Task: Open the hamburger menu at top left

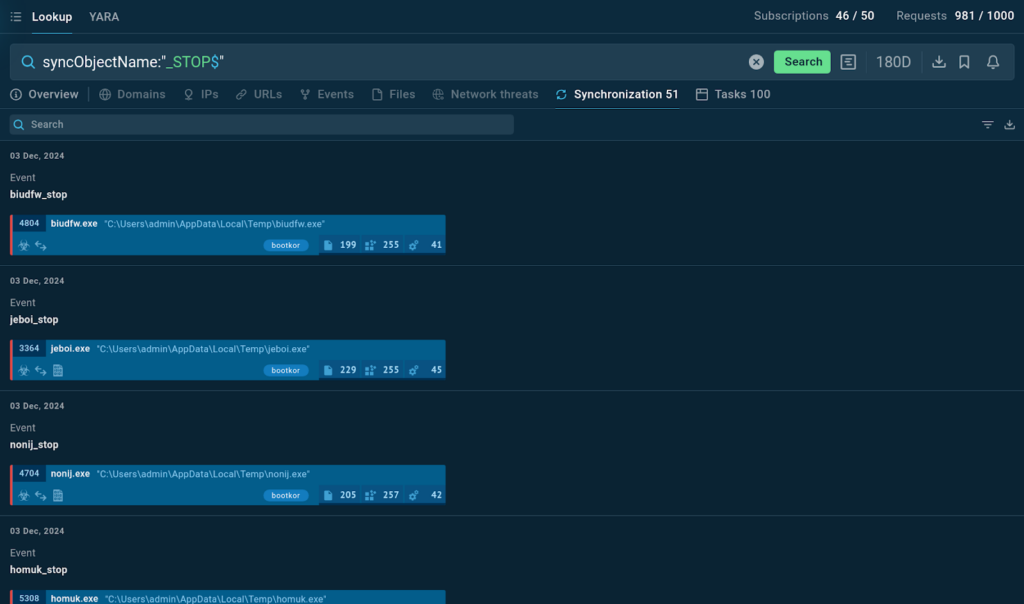Action: pos(16,17)
